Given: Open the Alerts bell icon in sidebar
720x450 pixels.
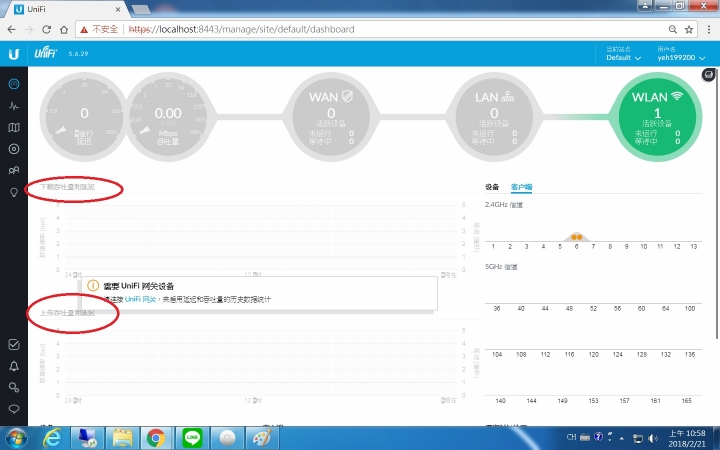Looking at the screenshot, I should click(14, 366).
